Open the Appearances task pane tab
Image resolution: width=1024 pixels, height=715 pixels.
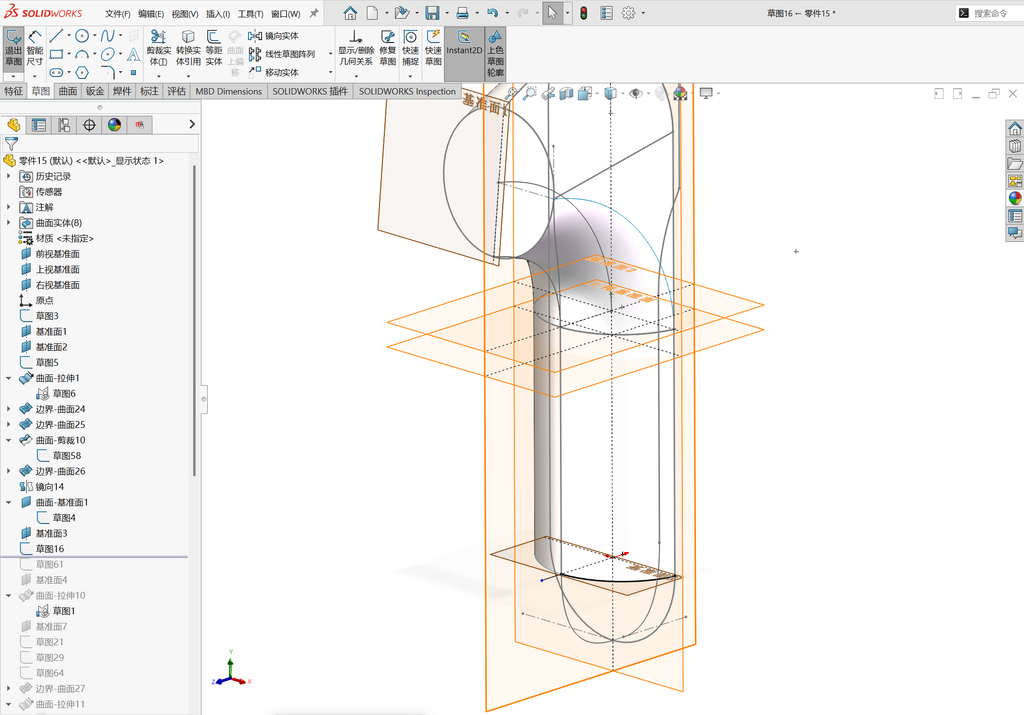pyautogui.click(x=1015, y=198)
